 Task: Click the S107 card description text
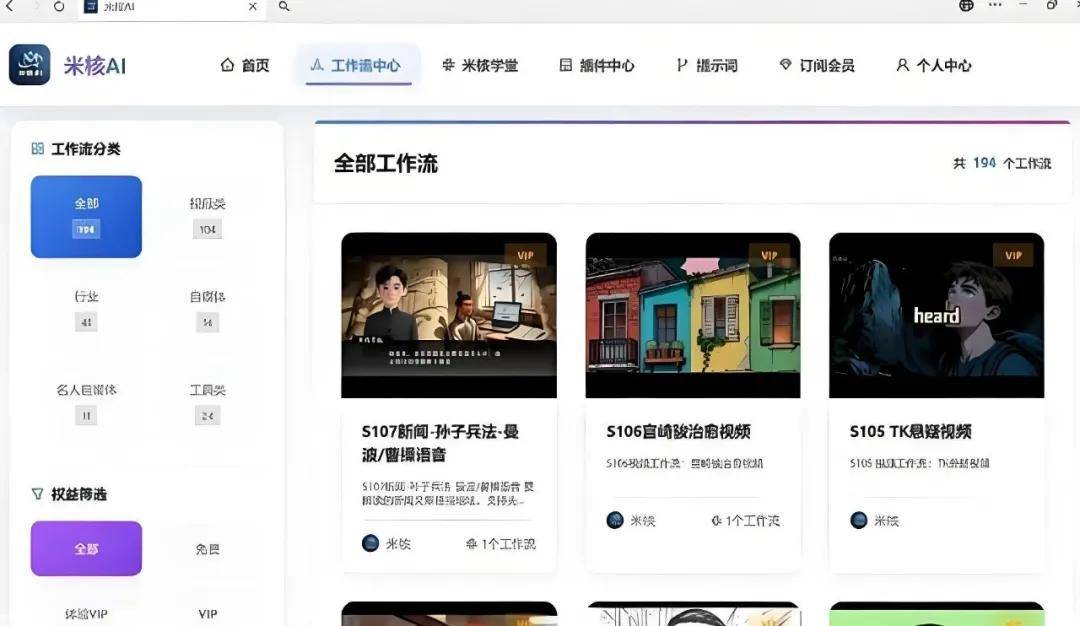coord(448,493)
